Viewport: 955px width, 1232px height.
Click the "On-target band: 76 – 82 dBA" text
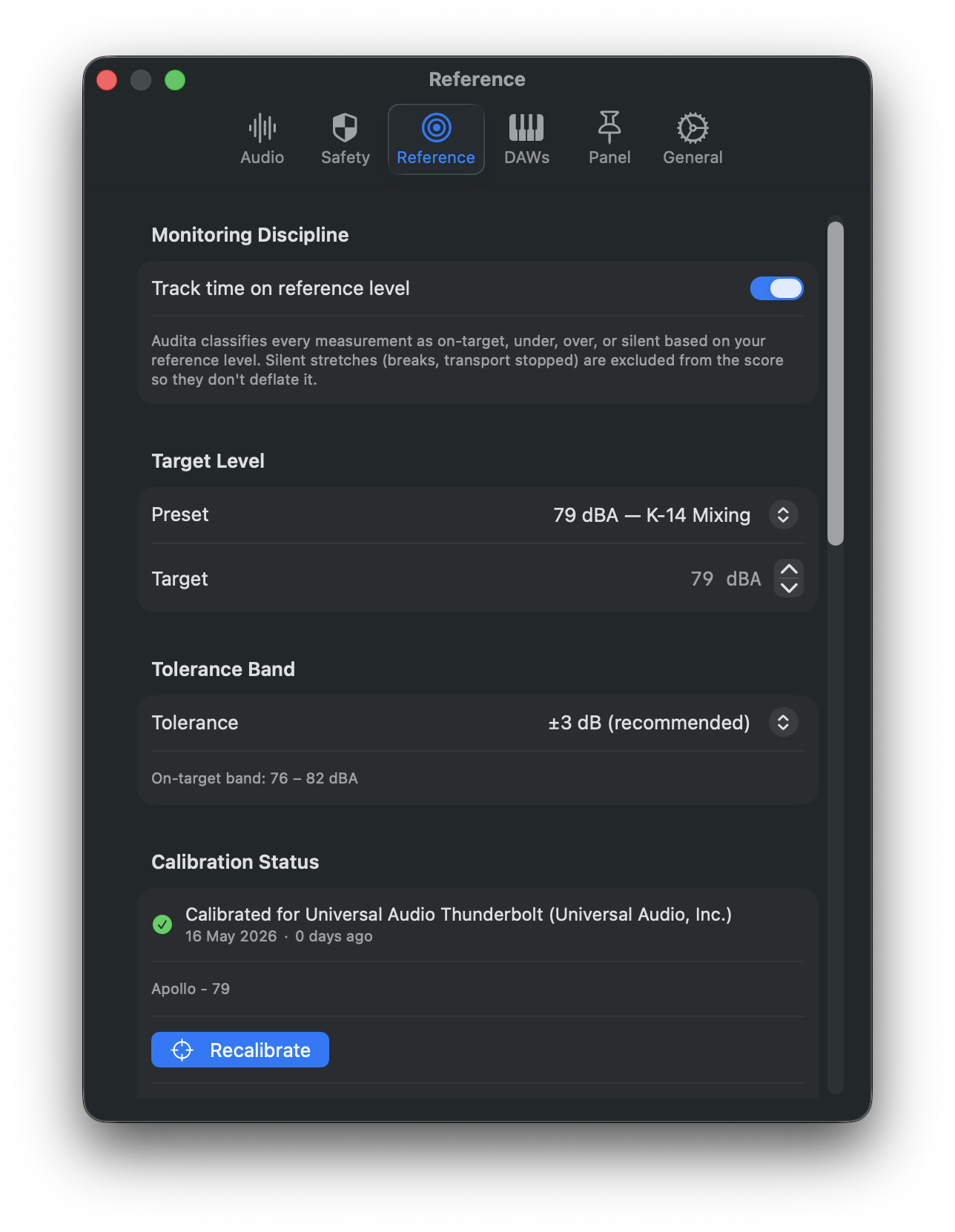click(x=254, y=778)
